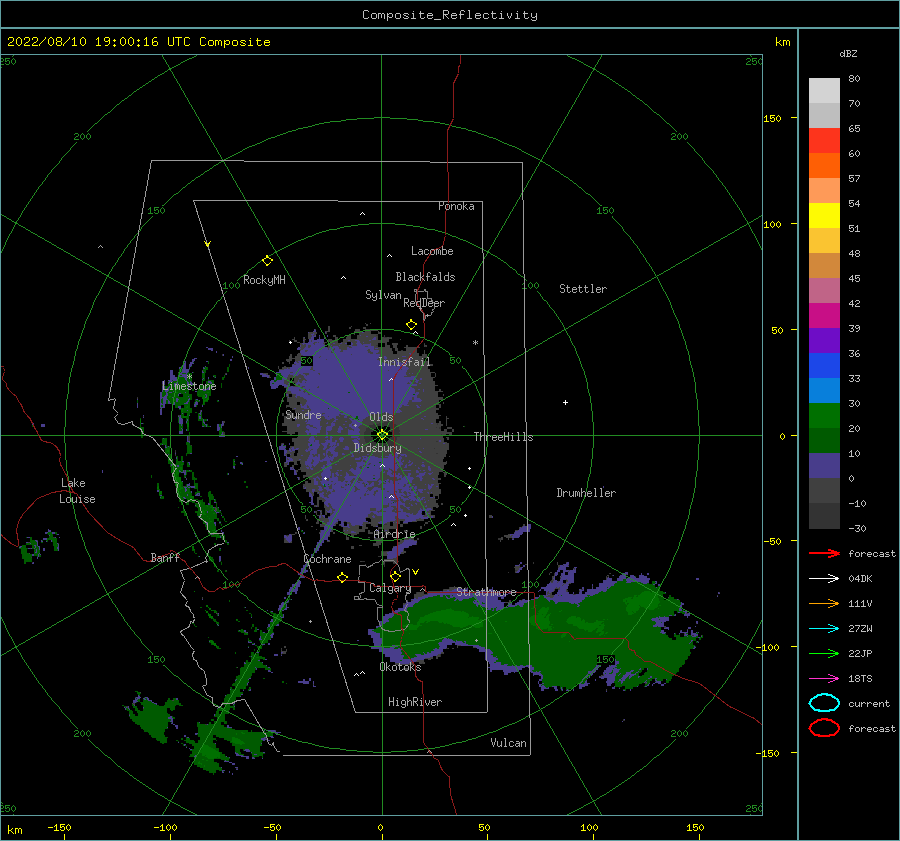Click the Sundre label
The width and height of the screenshot is (900, 841).
click(x=303, y=414)
